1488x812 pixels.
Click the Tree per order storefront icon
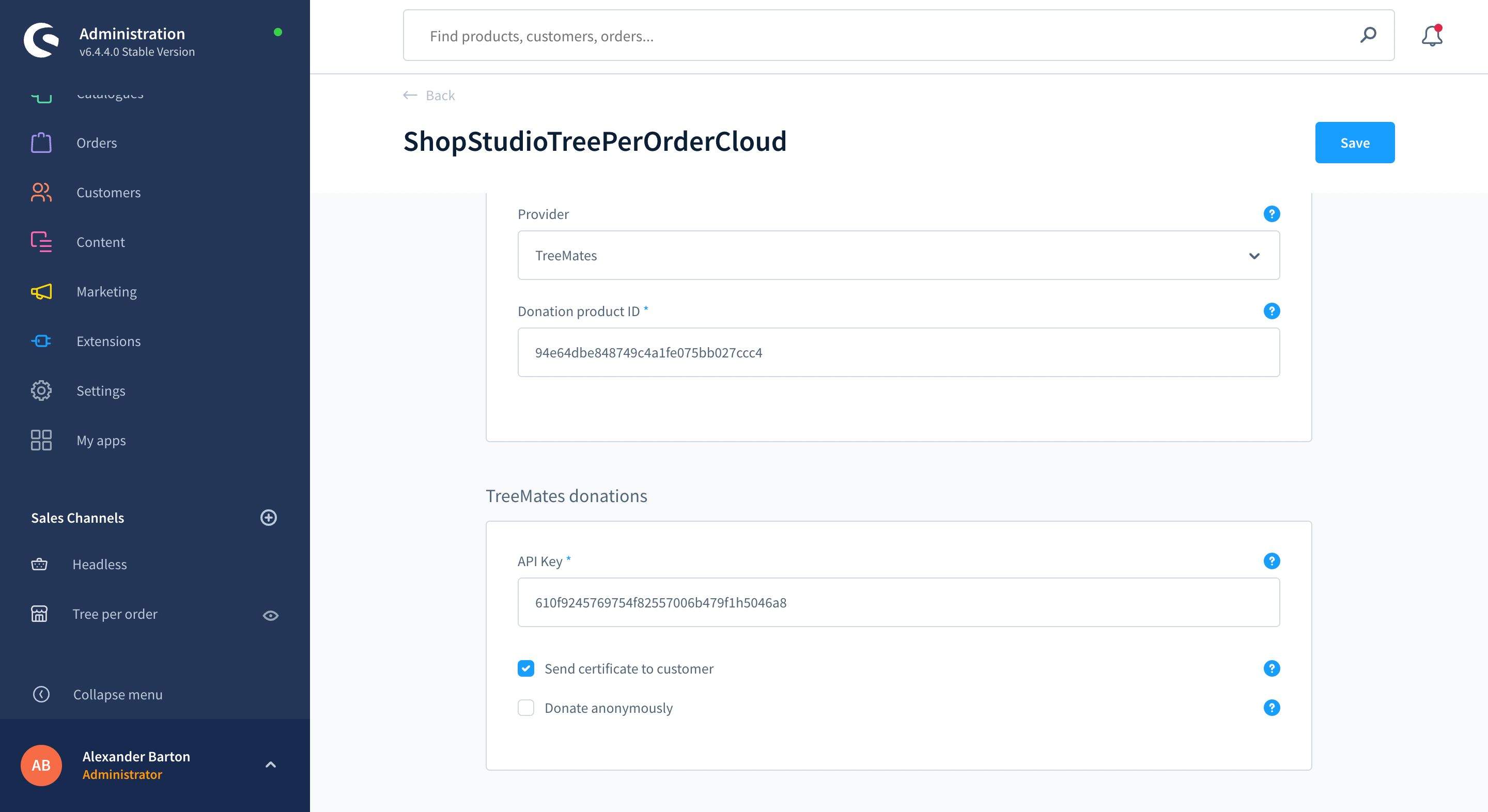point(39,614)
